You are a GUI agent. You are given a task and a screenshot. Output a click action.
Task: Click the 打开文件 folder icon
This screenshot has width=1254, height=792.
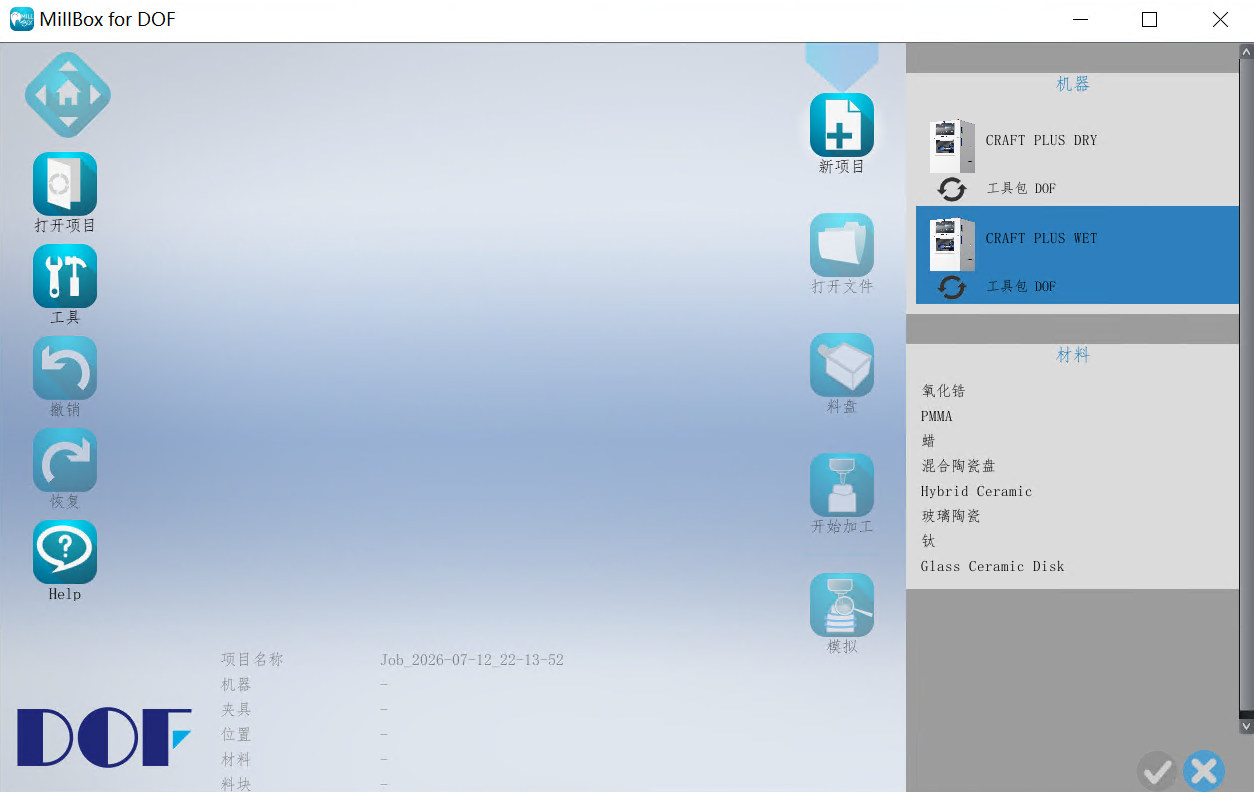coord(842,245)
